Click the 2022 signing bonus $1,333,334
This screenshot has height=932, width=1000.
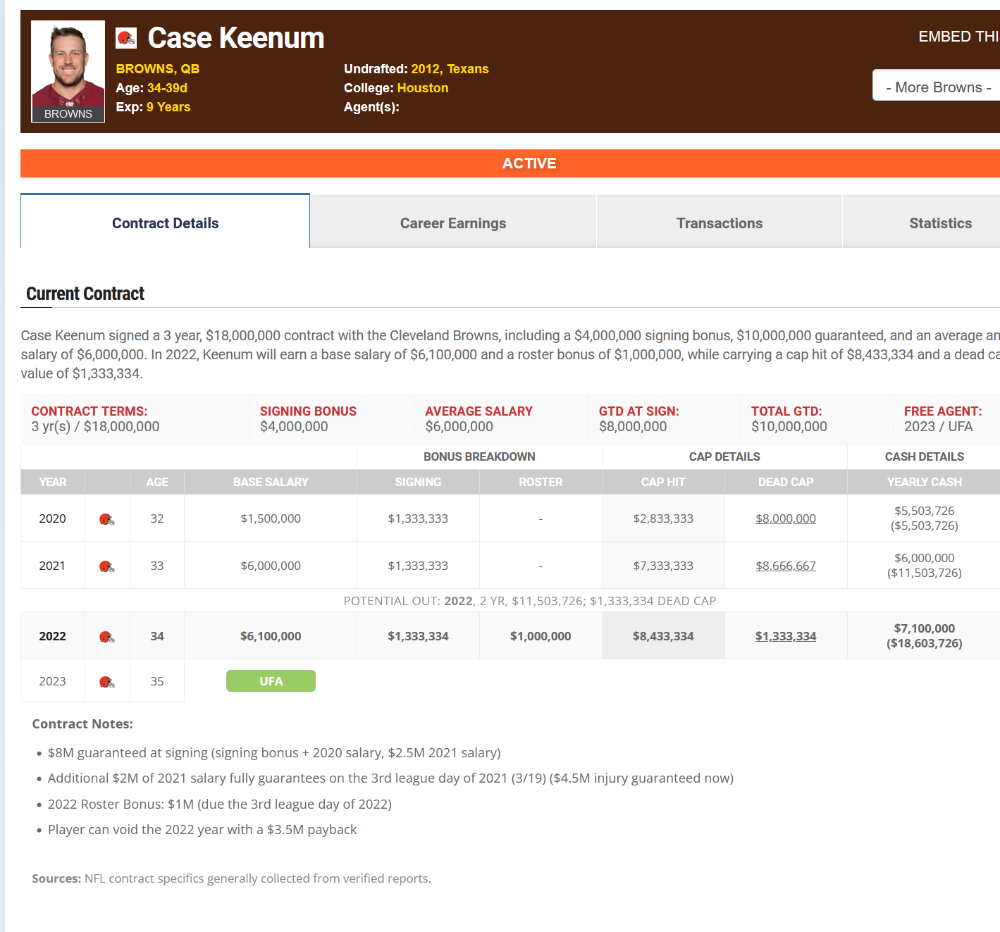[418, 636]
